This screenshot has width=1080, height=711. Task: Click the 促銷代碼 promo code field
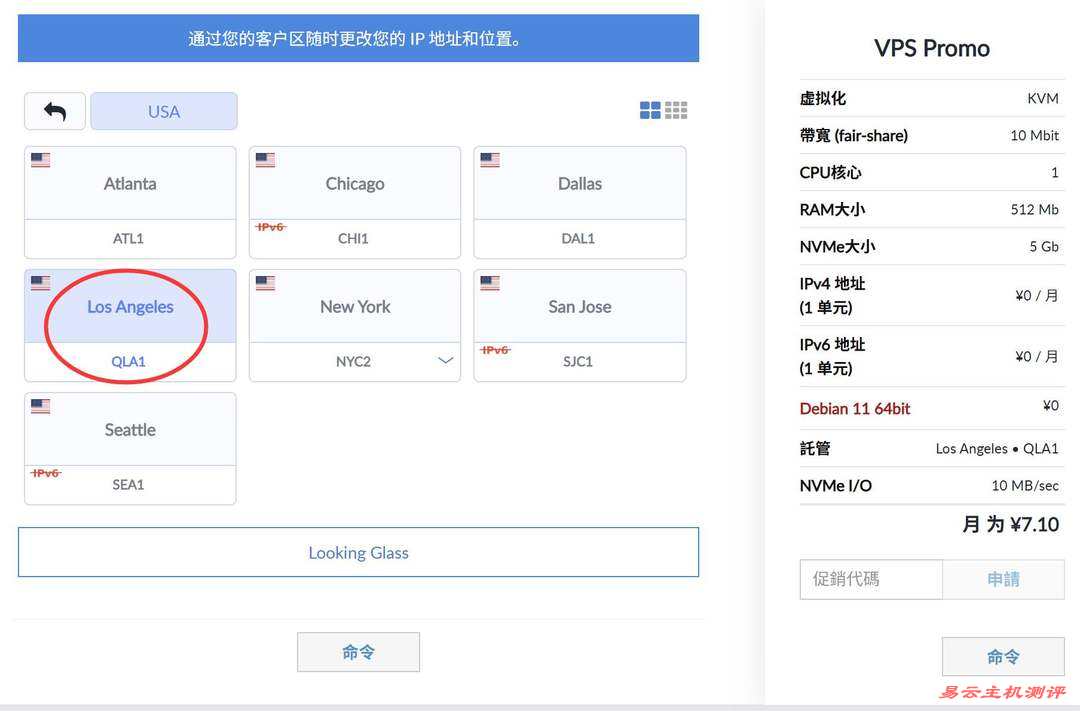870,579
